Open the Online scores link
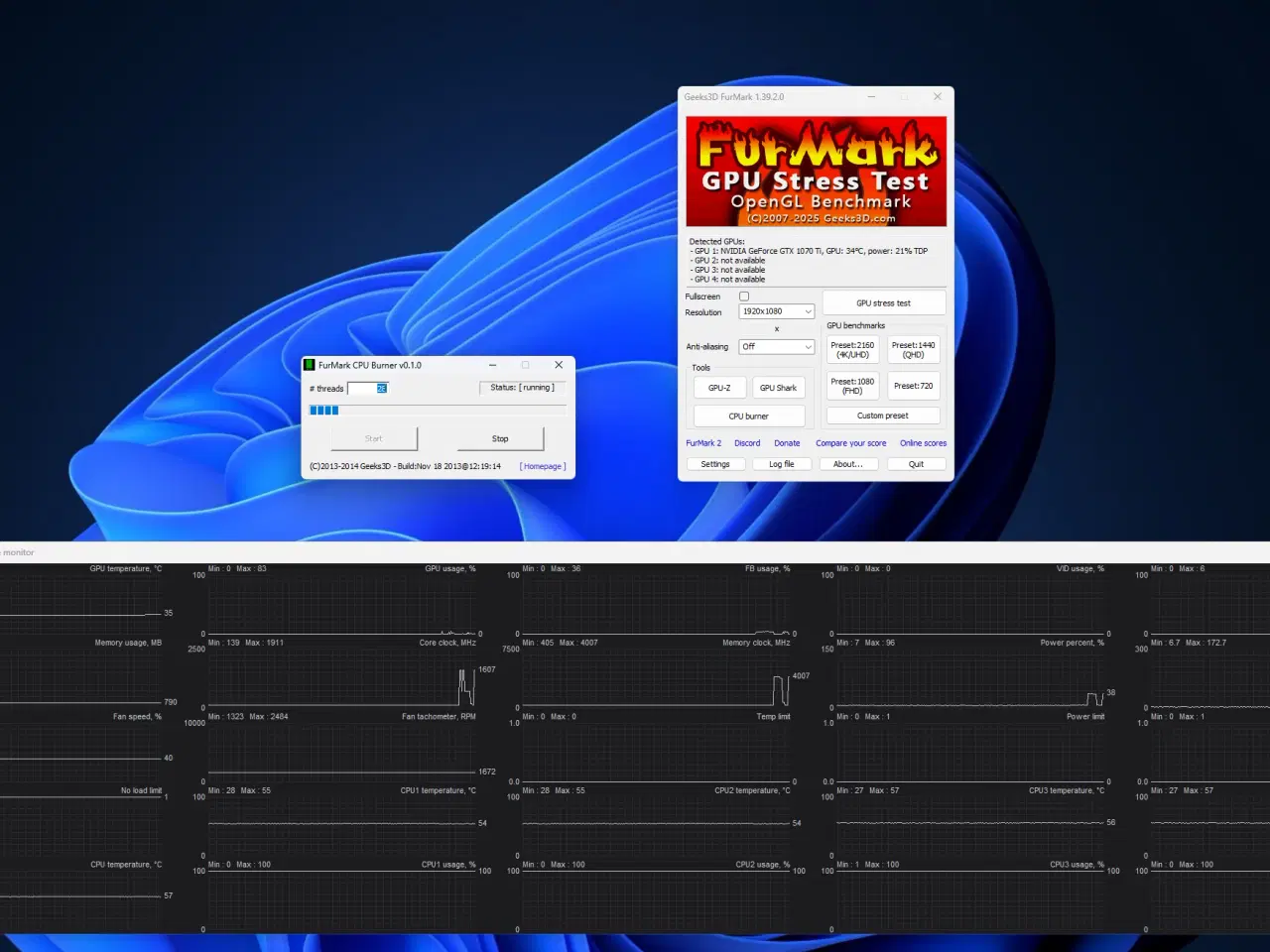 (x=923, y=443)
